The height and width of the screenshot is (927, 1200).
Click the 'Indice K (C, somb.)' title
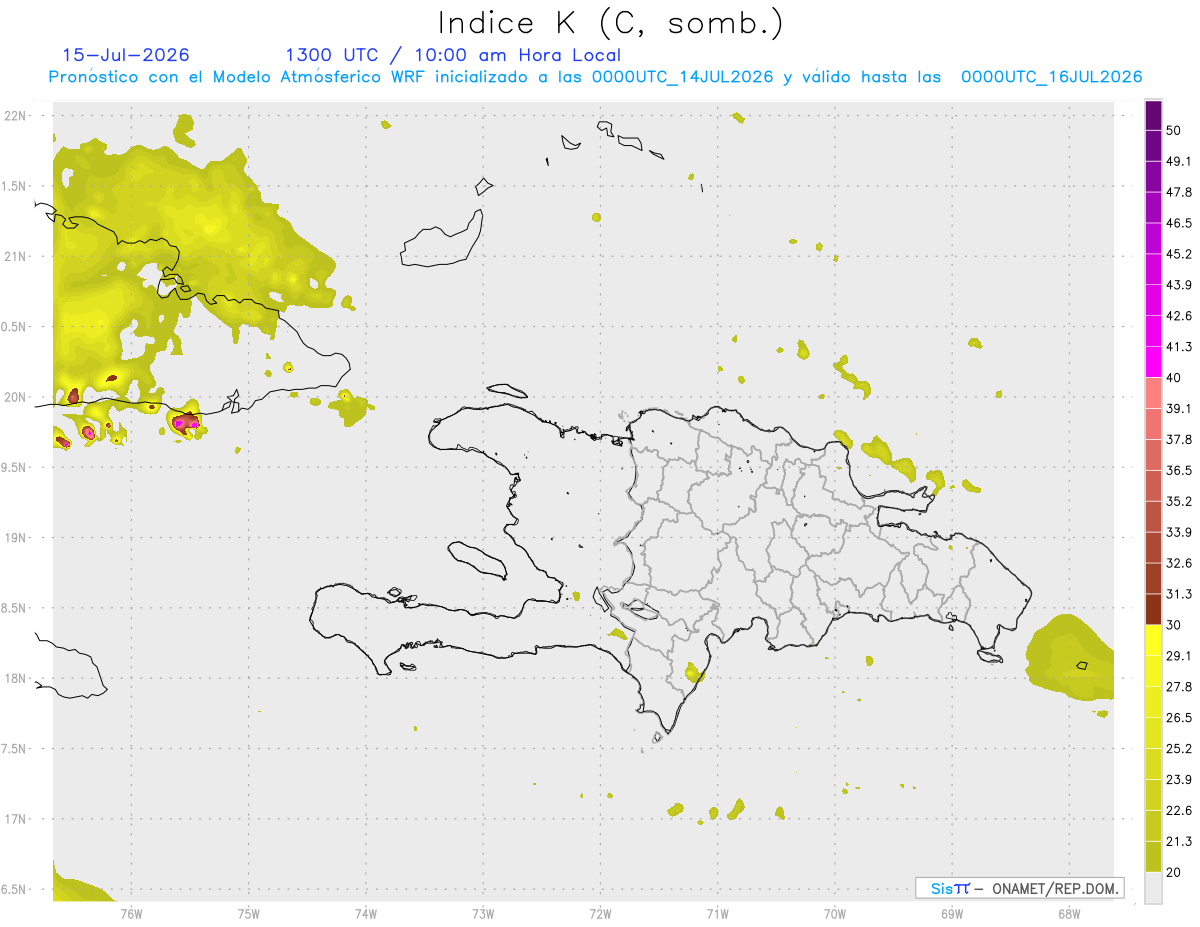610,23
